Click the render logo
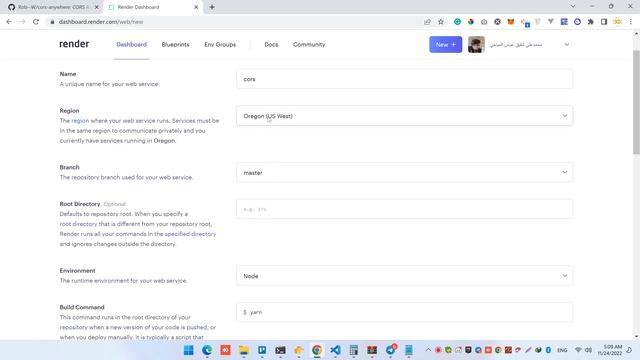The height and width of the screenshot is (360, 640). click(x=74, y=44)
